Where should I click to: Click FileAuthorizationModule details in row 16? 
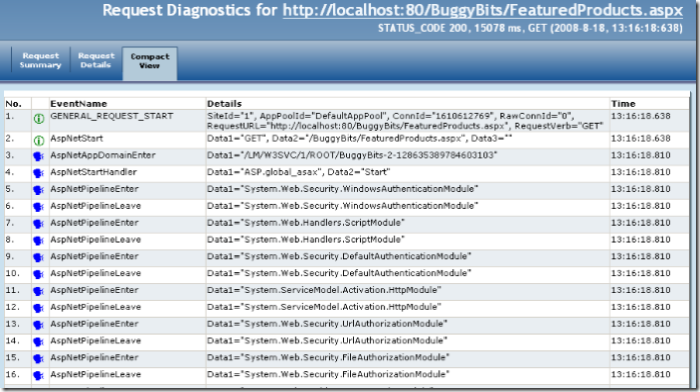328,374
